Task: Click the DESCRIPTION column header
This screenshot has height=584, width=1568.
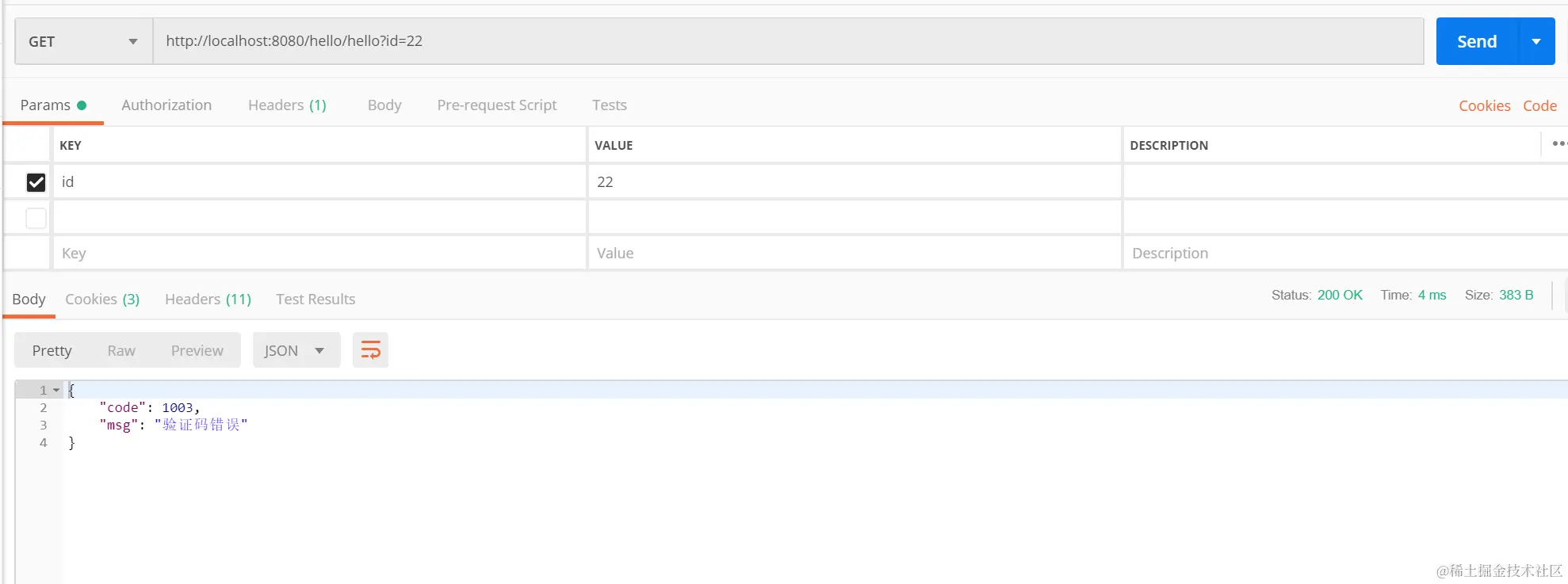Action: point(1168,145)
